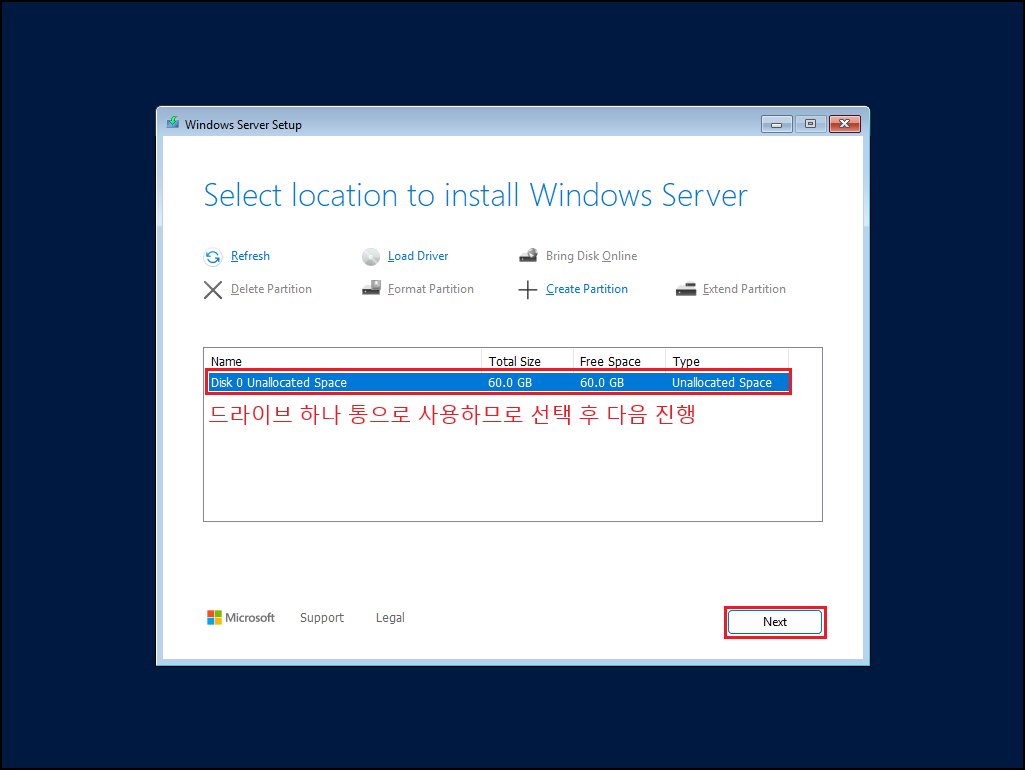1025x770 pixels.
Task: Click the 60.0 GB Free Space cell
Action: tap(602, 382)
